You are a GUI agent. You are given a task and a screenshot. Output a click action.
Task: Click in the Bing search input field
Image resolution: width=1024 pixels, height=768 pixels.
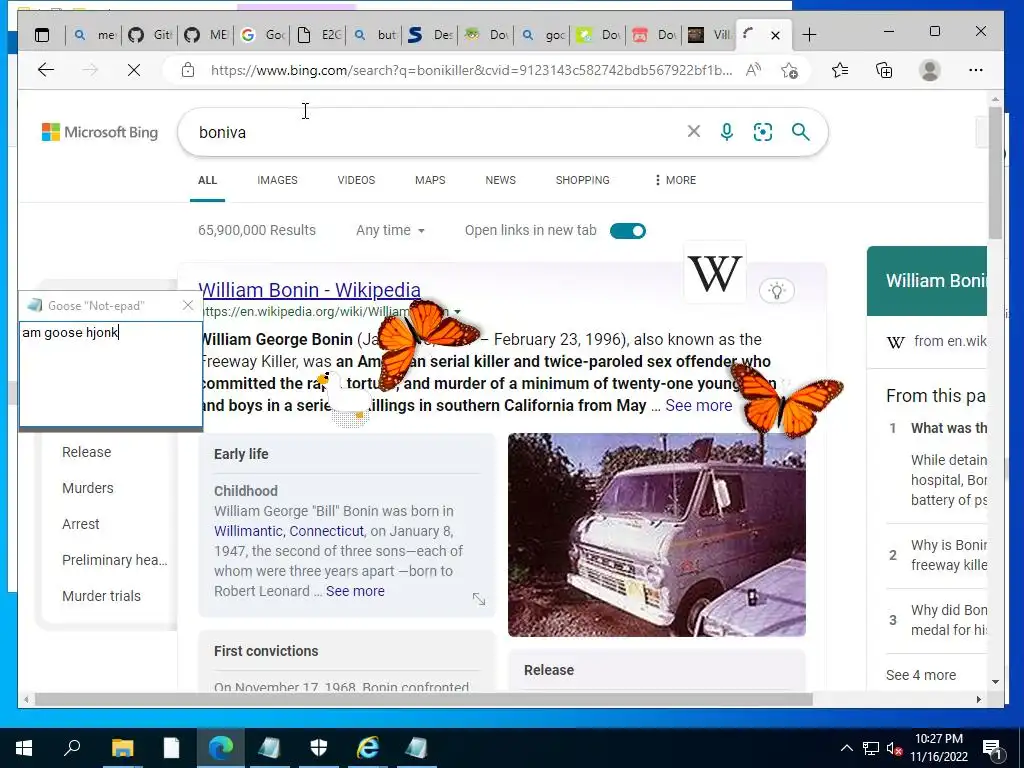tap(438, 132)
